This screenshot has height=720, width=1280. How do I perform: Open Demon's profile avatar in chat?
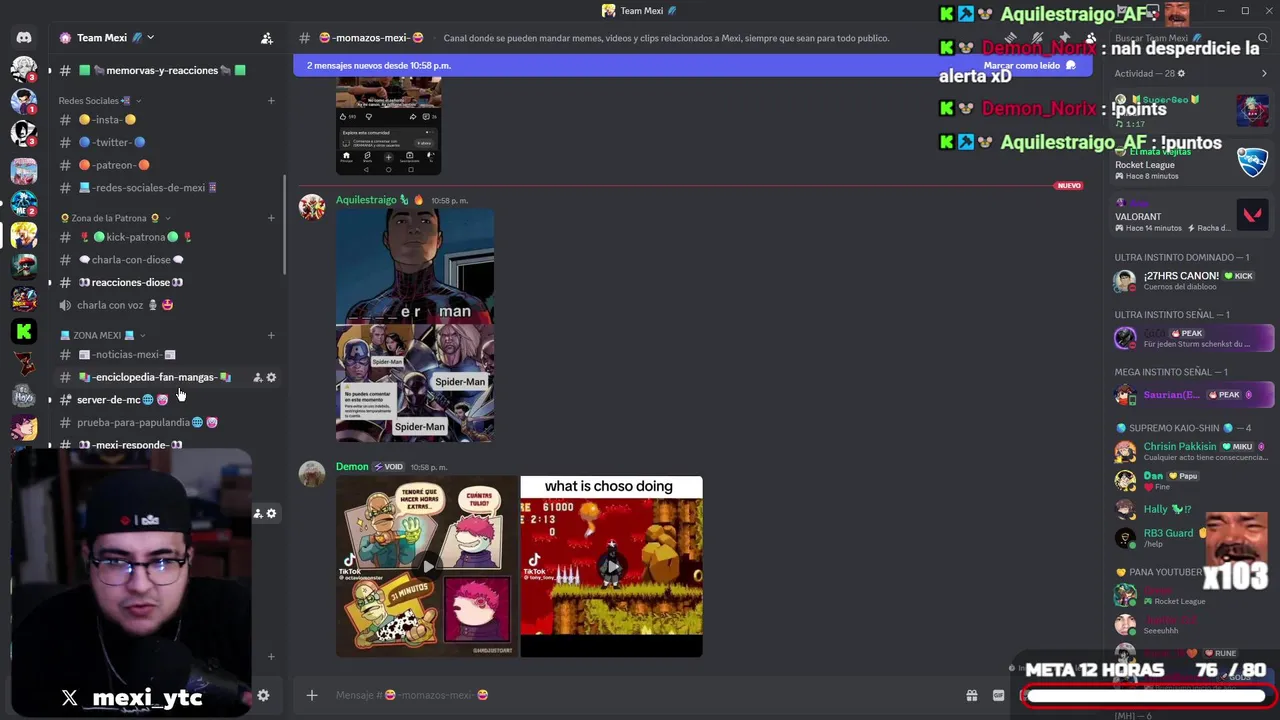point(312,474)
